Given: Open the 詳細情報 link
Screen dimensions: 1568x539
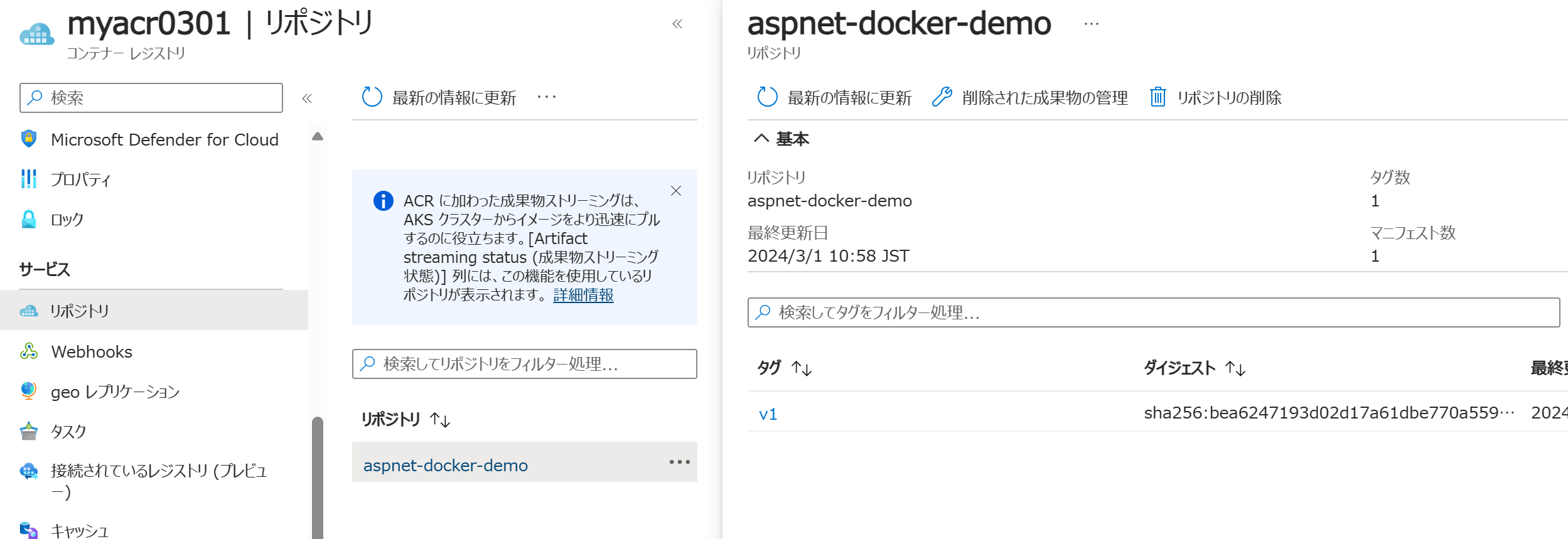Looking at the screenshot, I should (x=583, y=295).
